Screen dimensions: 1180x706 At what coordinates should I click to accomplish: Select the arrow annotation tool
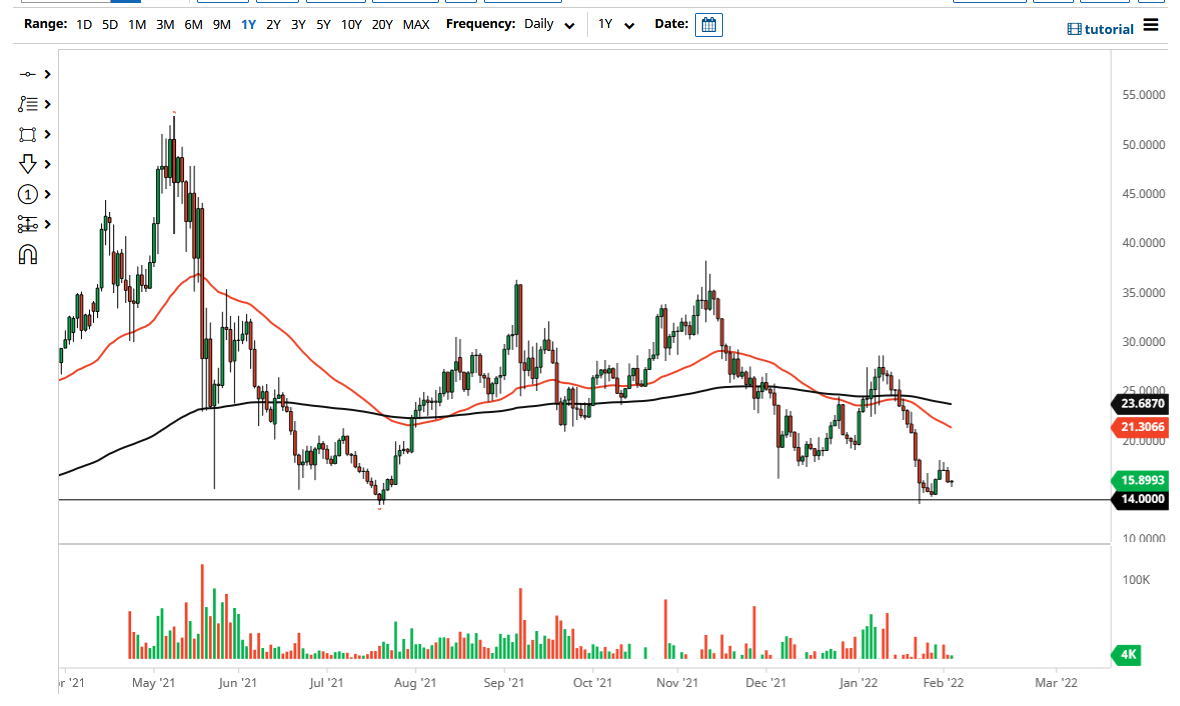pyautogui.click(x=27, y=163)
